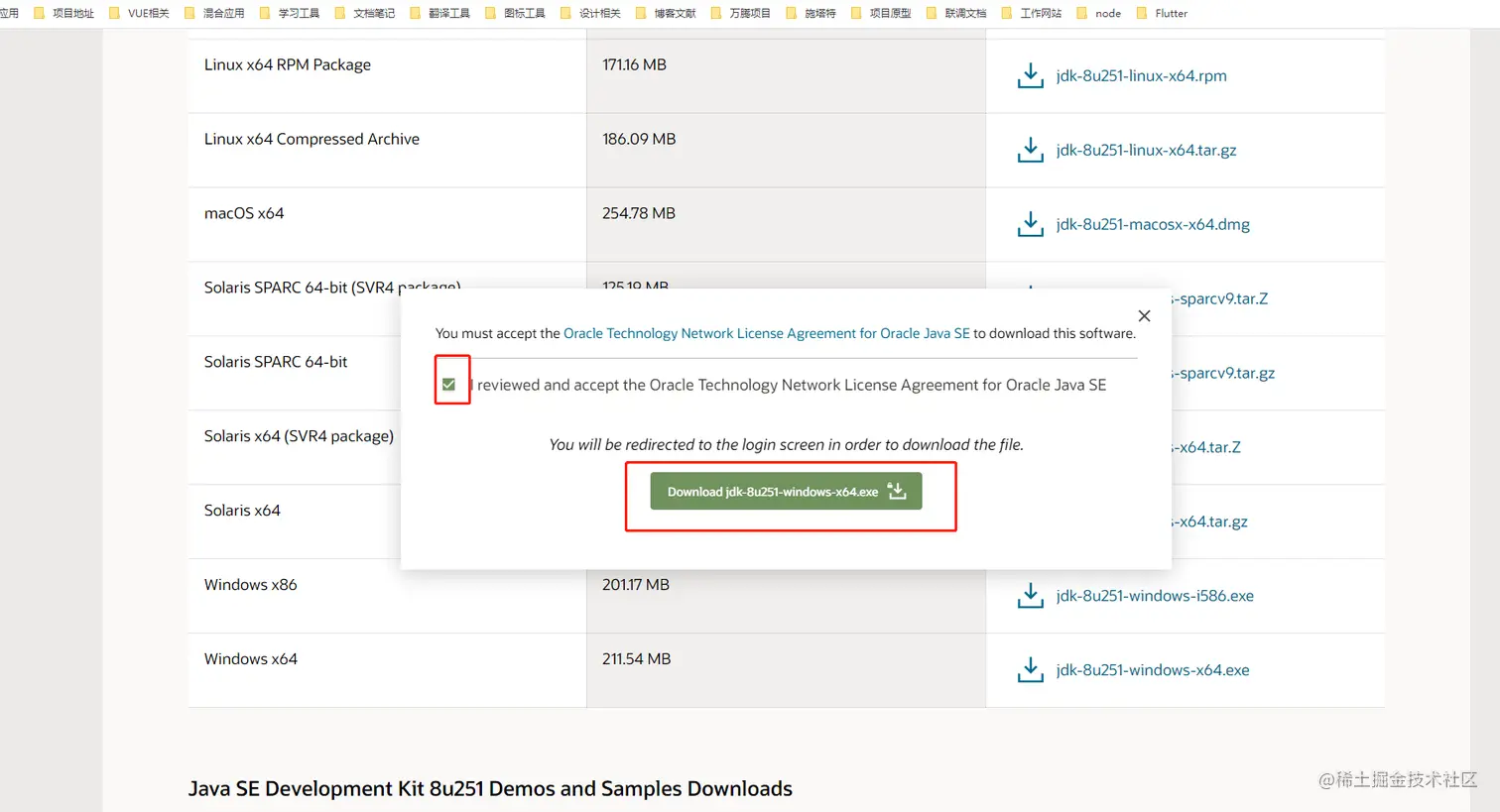The height and width of the screenshot is (812, 1500).
Task: Uncheck the license agreement acceptance checkbox
Action: [x=448, y=385]
